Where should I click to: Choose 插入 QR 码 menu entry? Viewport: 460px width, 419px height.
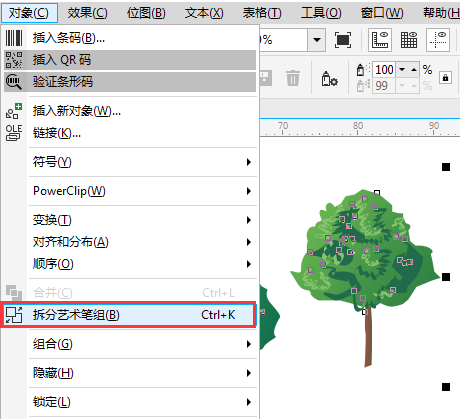(130, 60)
